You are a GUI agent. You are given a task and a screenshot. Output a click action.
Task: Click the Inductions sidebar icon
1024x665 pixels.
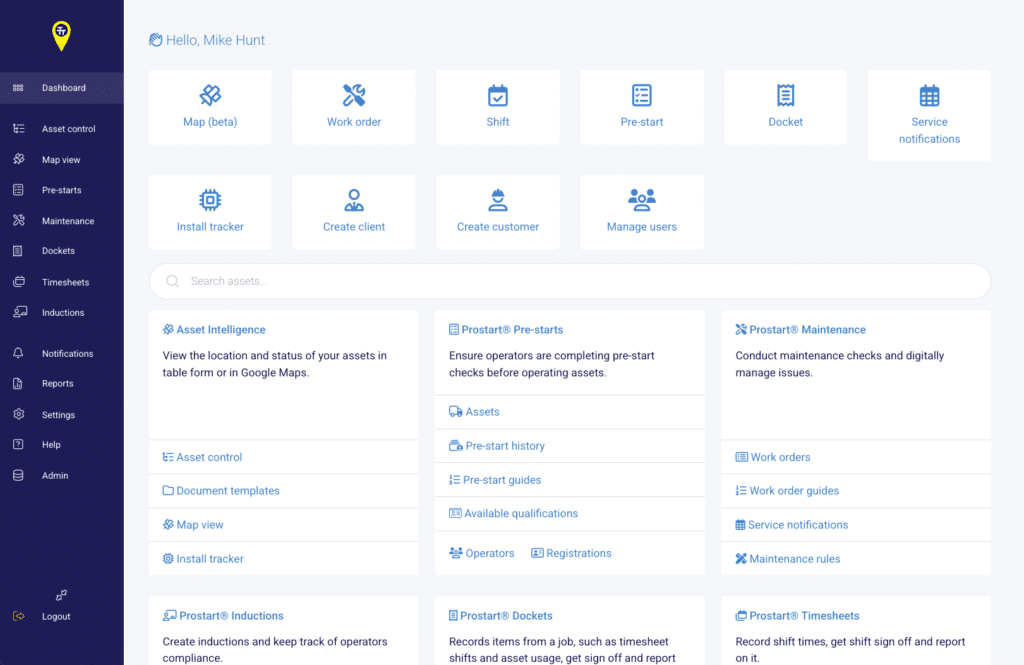pos(20,312)
